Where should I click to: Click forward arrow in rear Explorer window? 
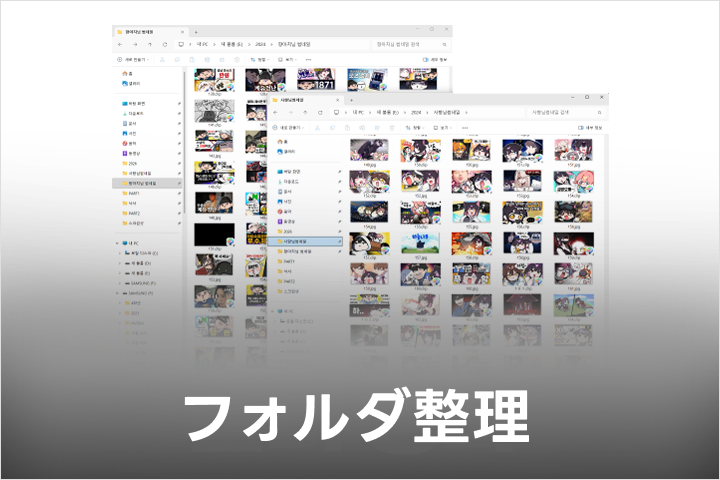tap(135, 45)
